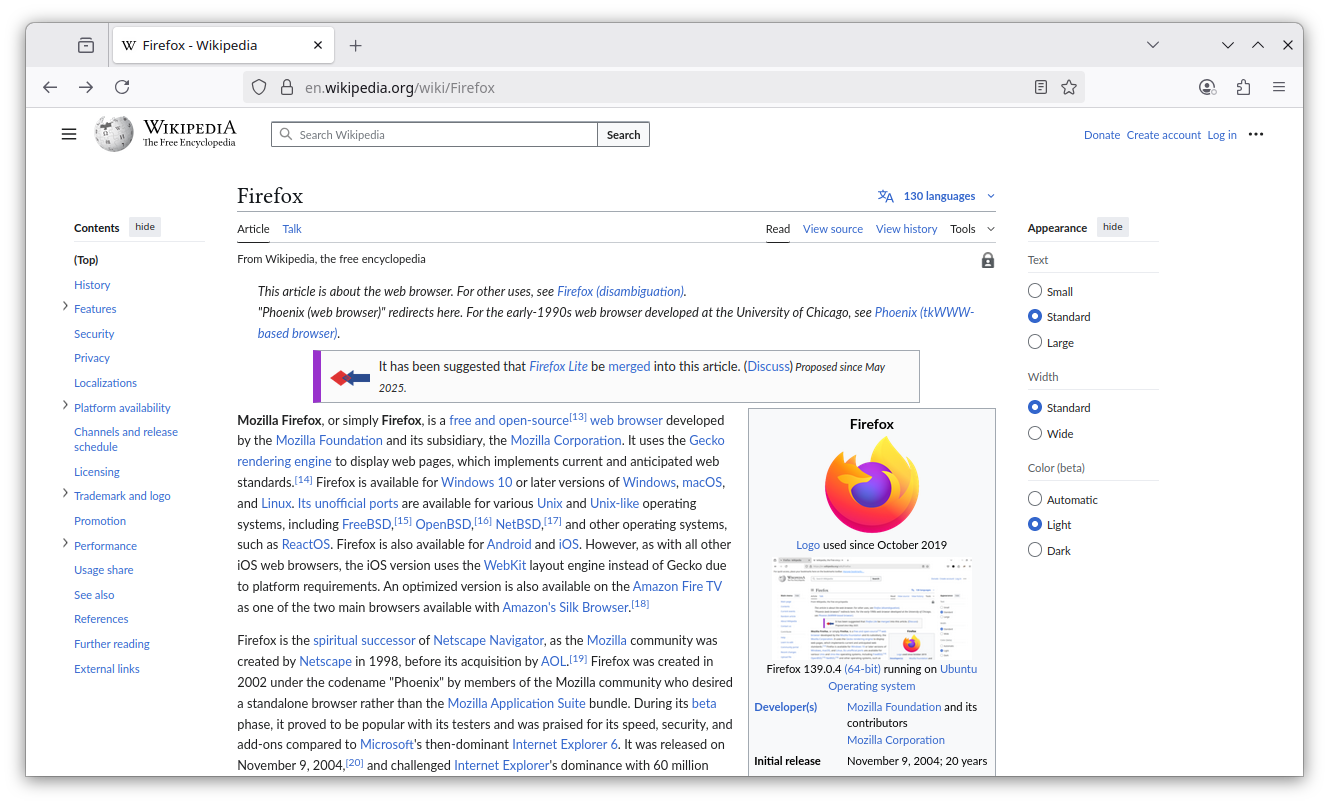Jump to History in contents
This screenshot has width=1329, height=805.
click(x=92, y=285)
